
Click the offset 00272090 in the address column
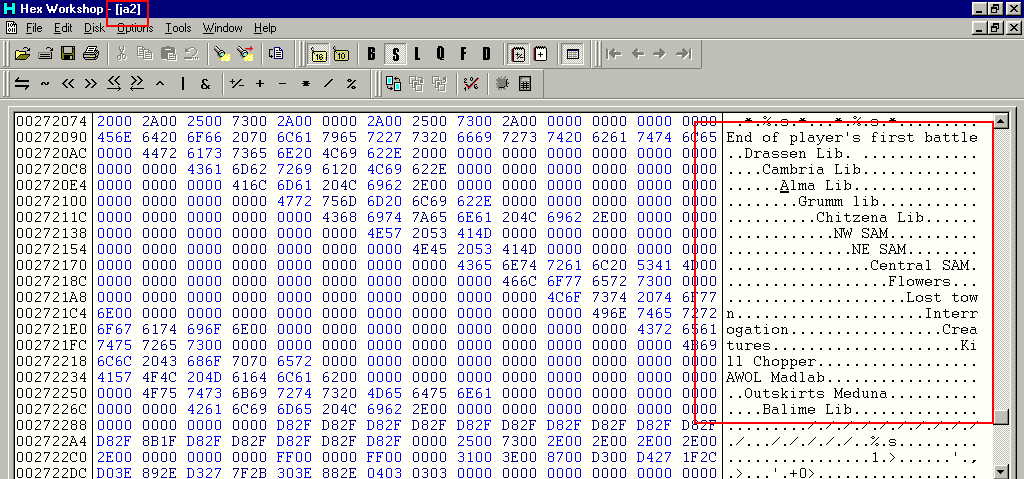tap(52, 137)
